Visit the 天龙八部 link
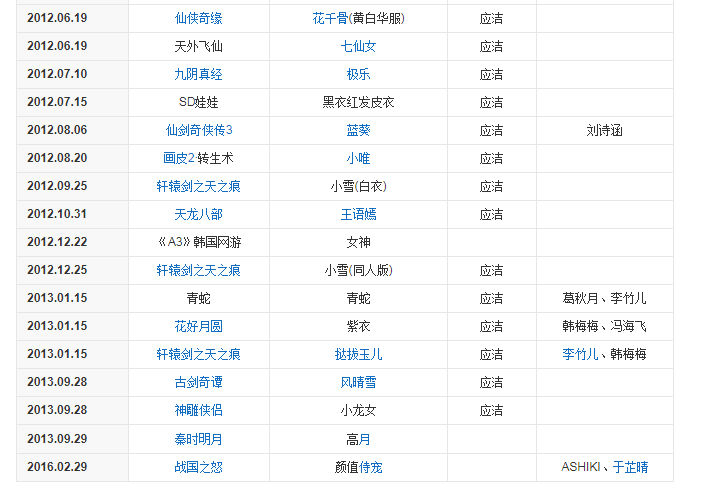 tap(198, 214)
